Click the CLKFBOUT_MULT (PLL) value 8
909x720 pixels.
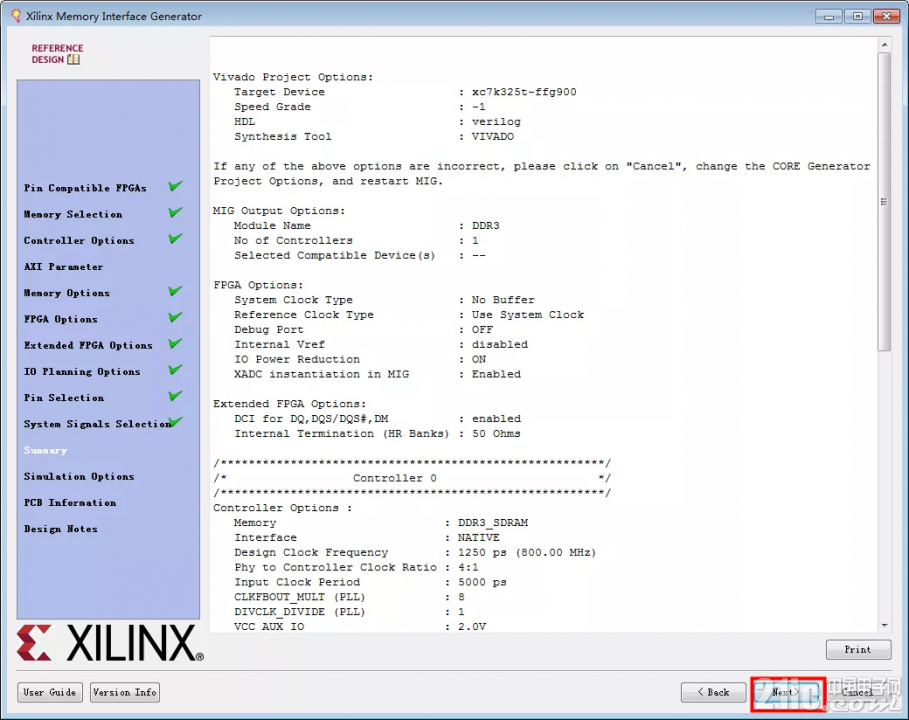(x=461, y=597)
